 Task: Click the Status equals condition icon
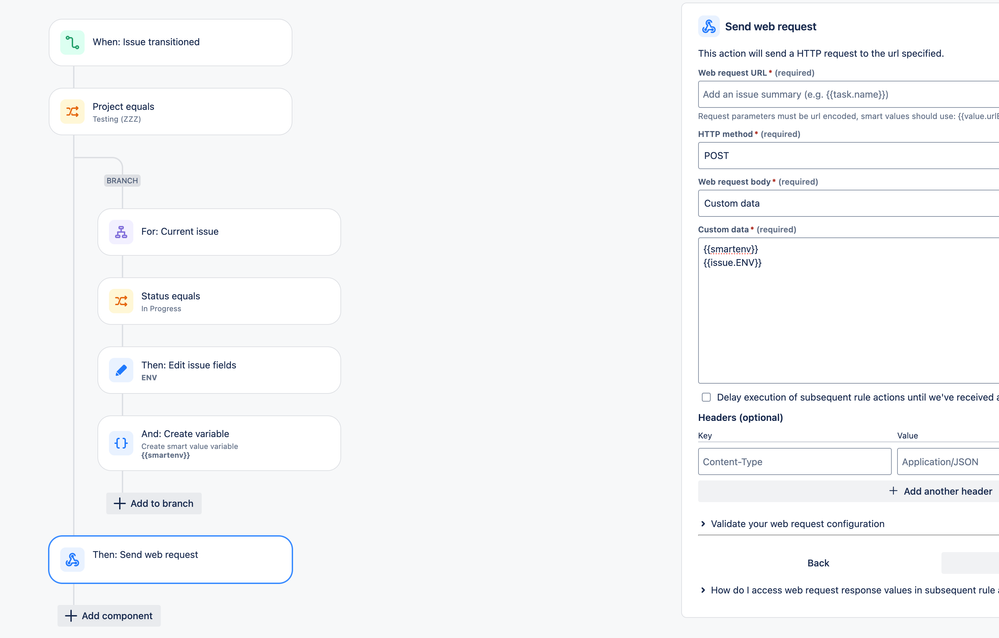(x=120, y=301)
